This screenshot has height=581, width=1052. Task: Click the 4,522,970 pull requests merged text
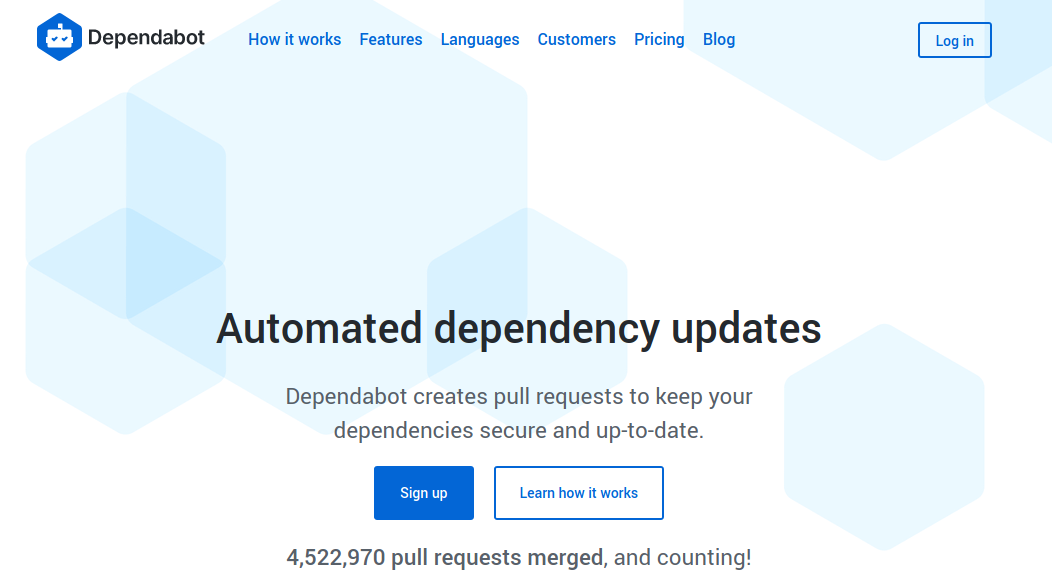[445, 558]
